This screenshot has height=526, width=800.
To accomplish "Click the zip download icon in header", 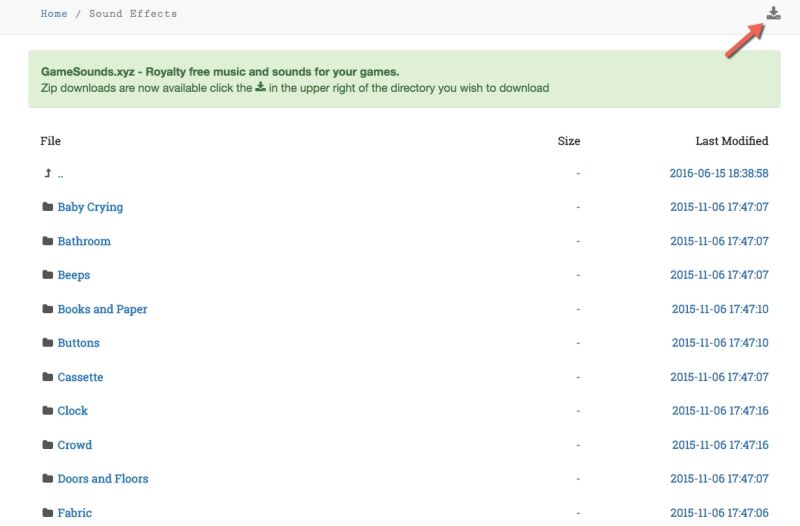I will pyautogui.click(x=773, y=13).
